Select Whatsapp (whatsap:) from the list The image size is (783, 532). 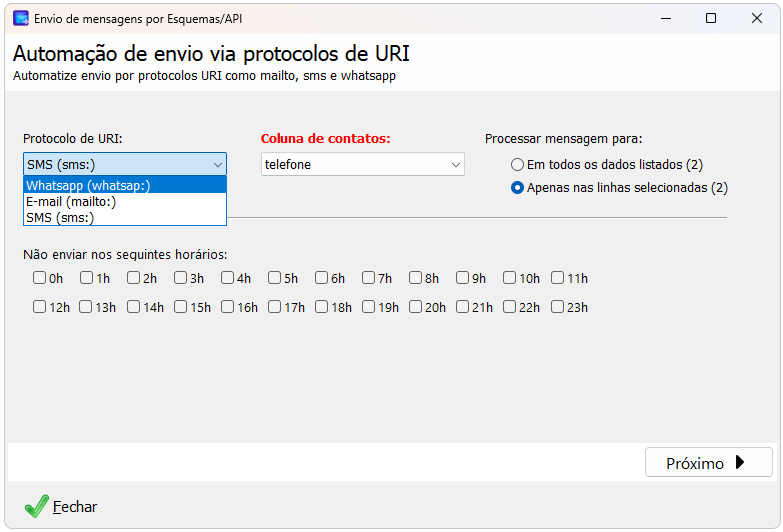point(125,185)
